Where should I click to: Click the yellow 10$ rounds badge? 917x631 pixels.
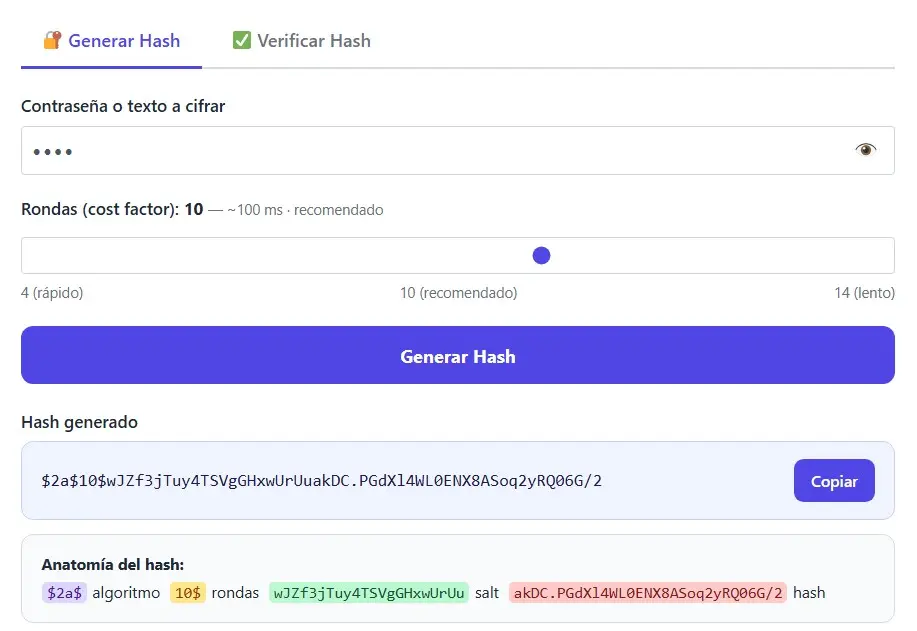pos(188,593)
